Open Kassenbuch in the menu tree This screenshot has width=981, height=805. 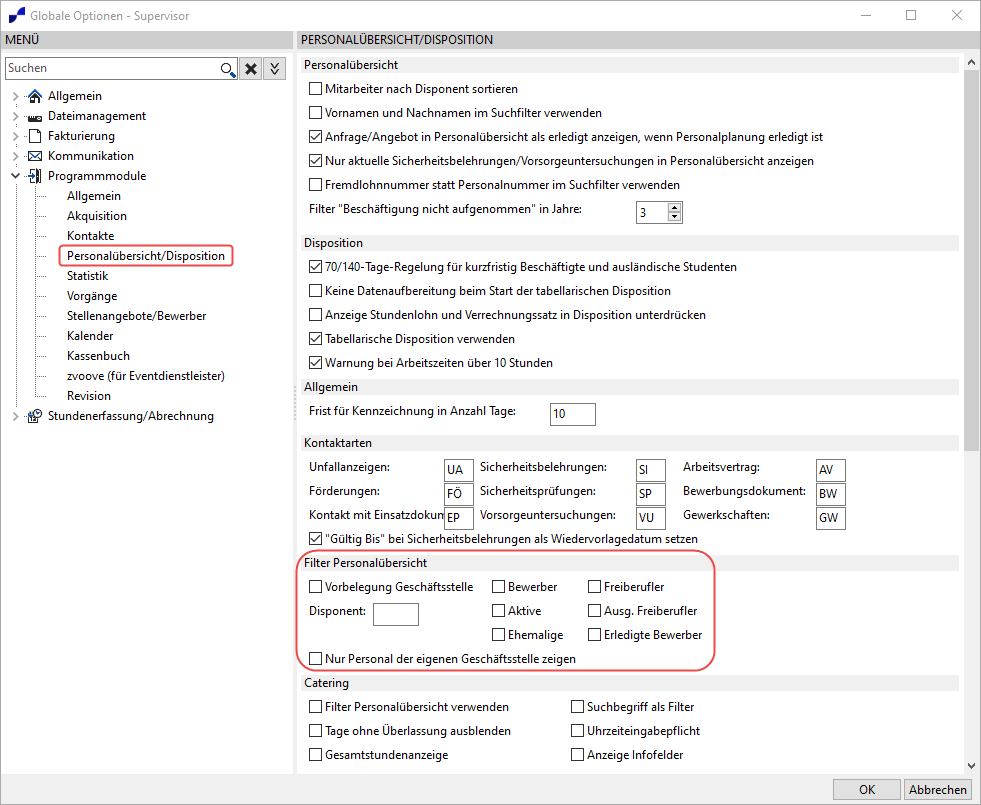click(98, 356)
